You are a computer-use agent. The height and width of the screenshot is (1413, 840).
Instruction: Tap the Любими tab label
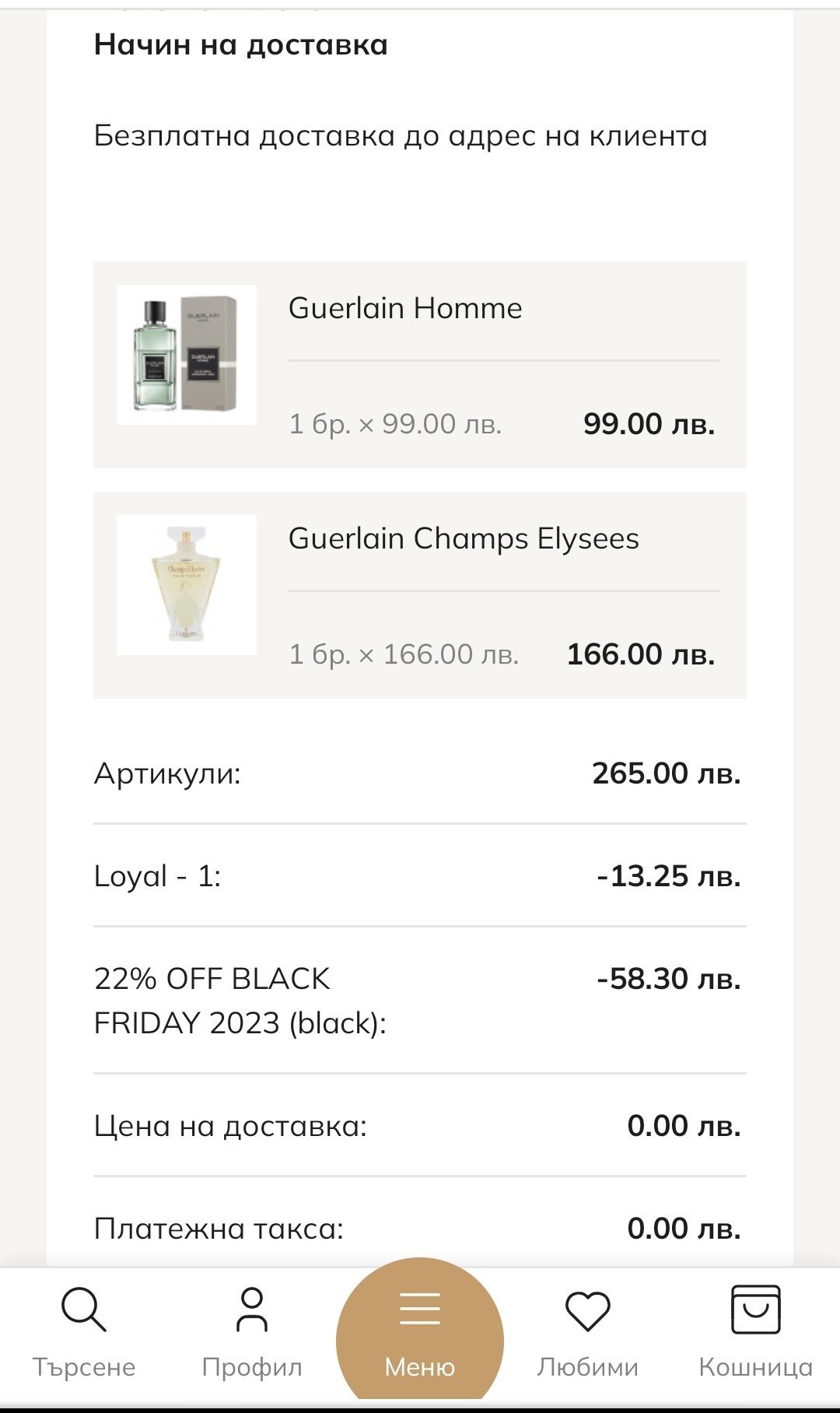coord(587,1367)
